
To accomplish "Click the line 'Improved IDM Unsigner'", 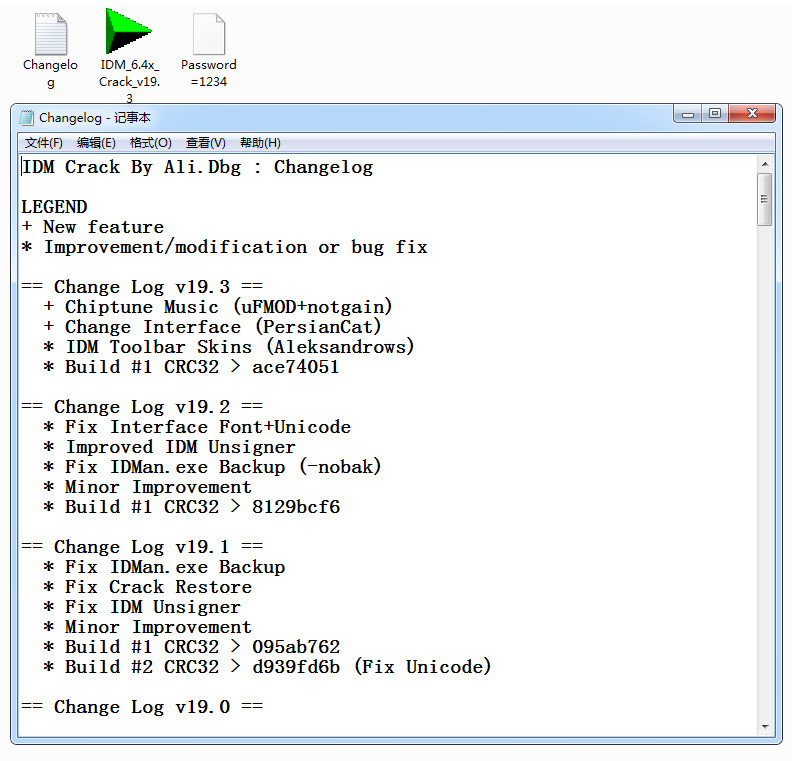I will pyautogui.click(x=181, y=447).
